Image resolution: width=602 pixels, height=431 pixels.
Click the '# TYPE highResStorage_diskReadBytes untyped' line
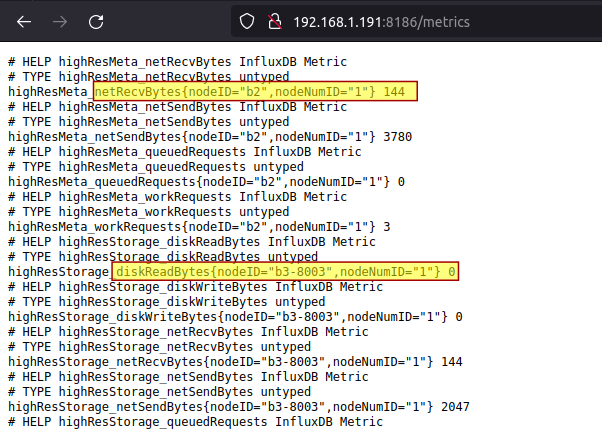pos(163,257)
